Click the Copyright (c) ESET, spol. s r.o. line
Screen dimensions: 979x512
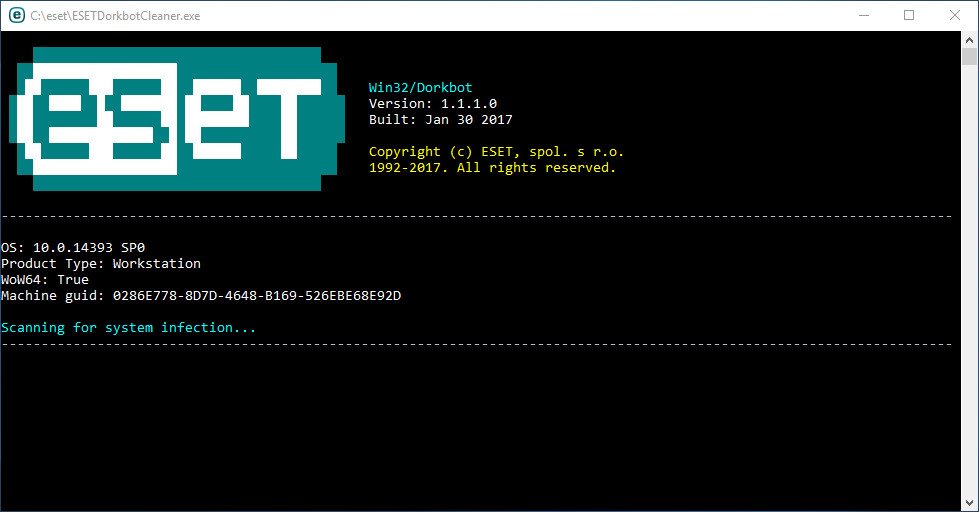point(496,152)
